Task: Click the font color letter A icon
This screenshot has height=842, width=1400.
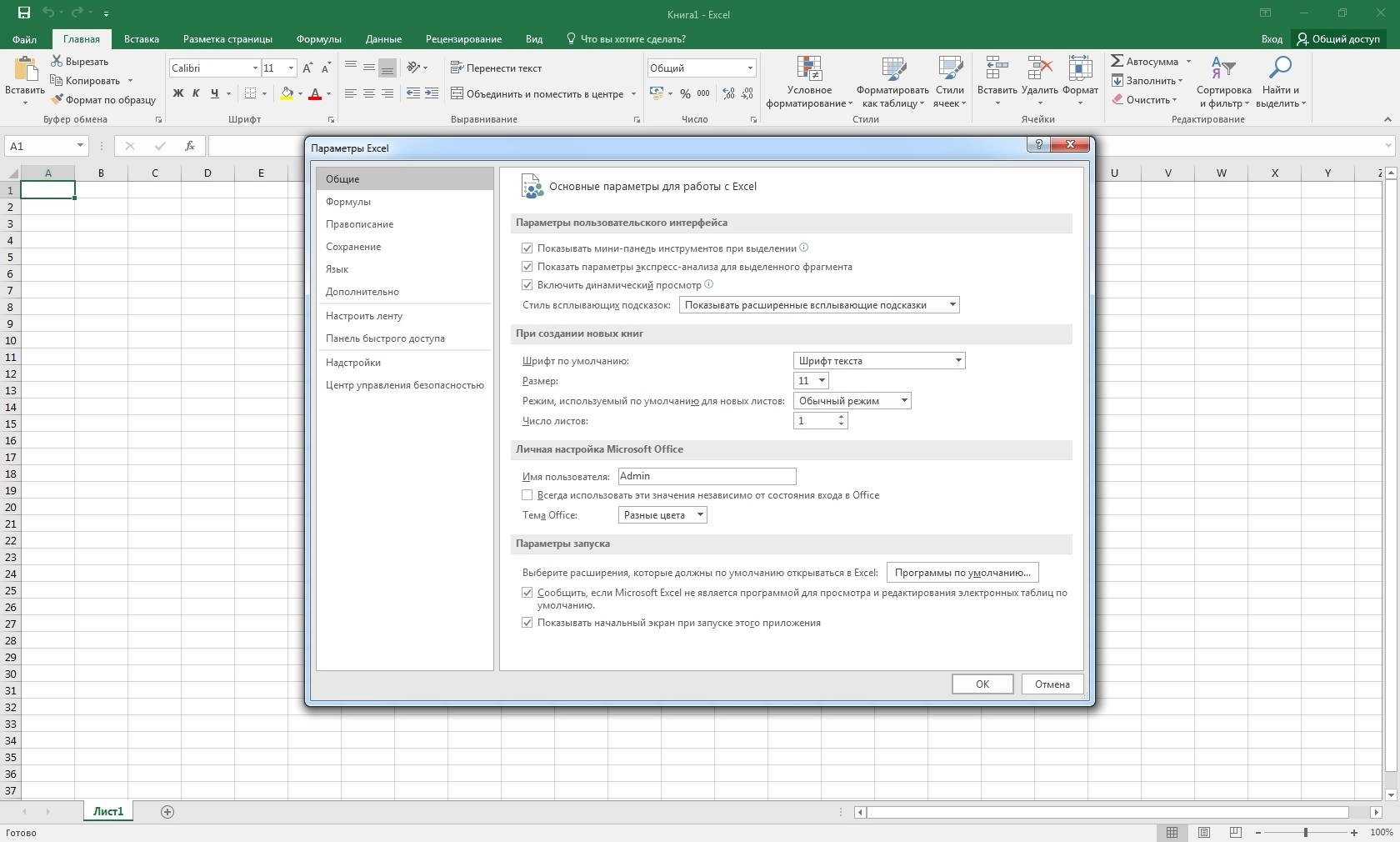Action: pos(315,93)
